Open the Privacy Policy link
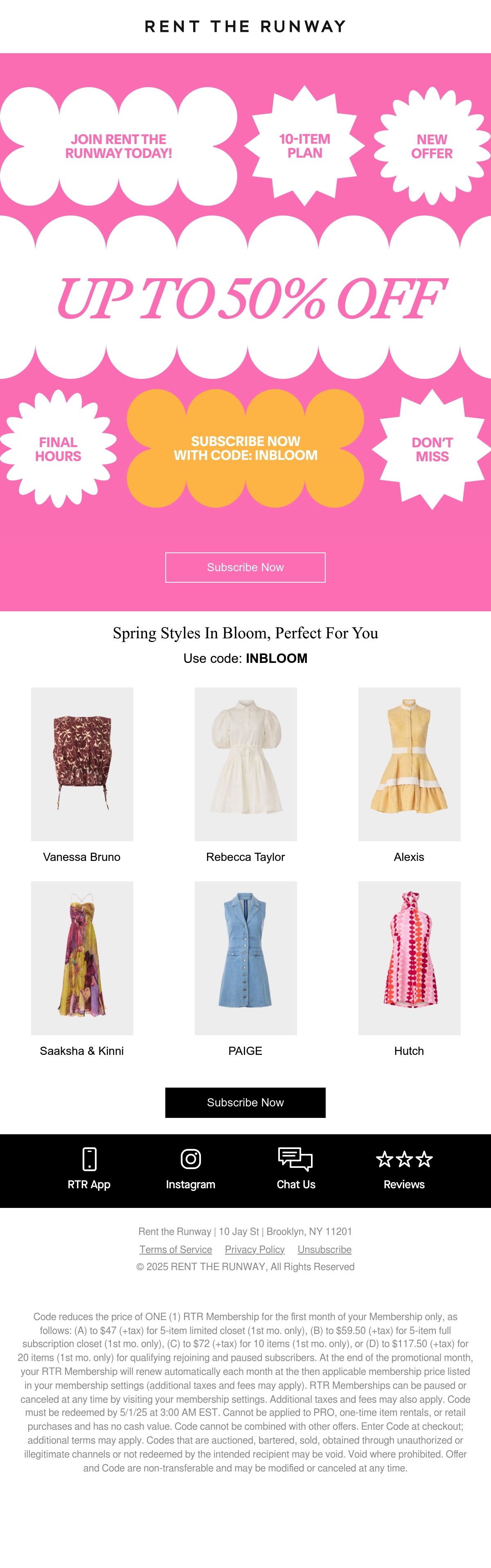The height and width of the screenshot is (1568, 491). pos(255,1249)
